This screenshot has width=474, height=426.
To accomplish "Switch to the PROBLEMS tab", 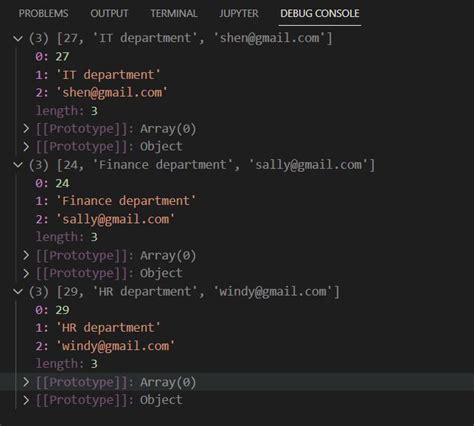I will pos(43,13).
